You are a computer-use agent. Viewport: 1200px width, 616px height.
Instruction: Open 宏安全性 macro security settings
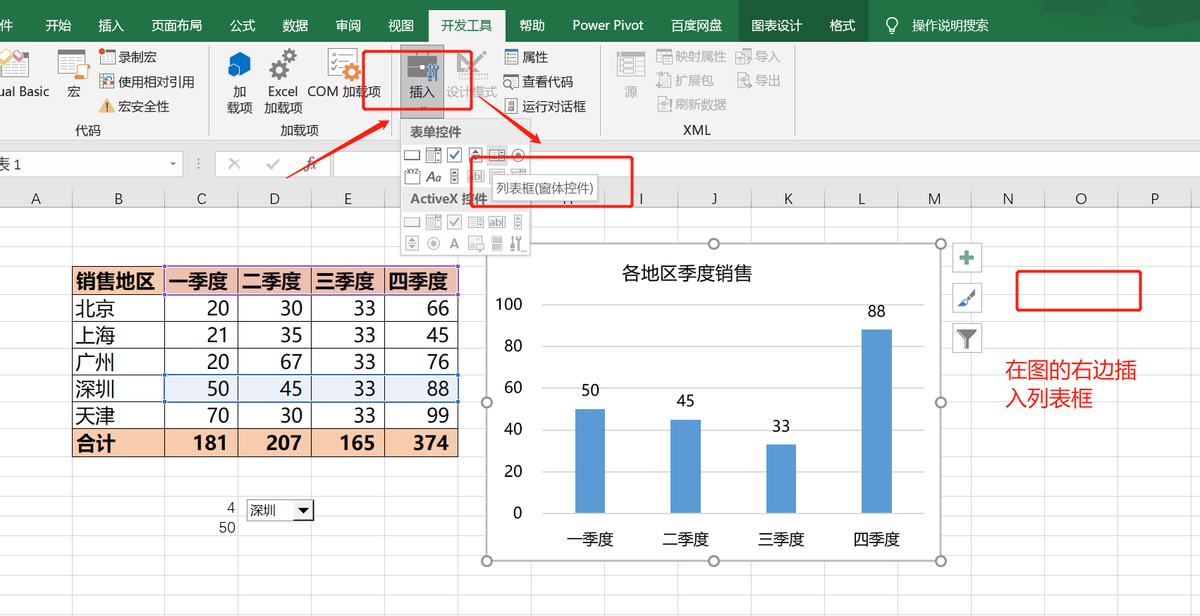click(134, 106)
